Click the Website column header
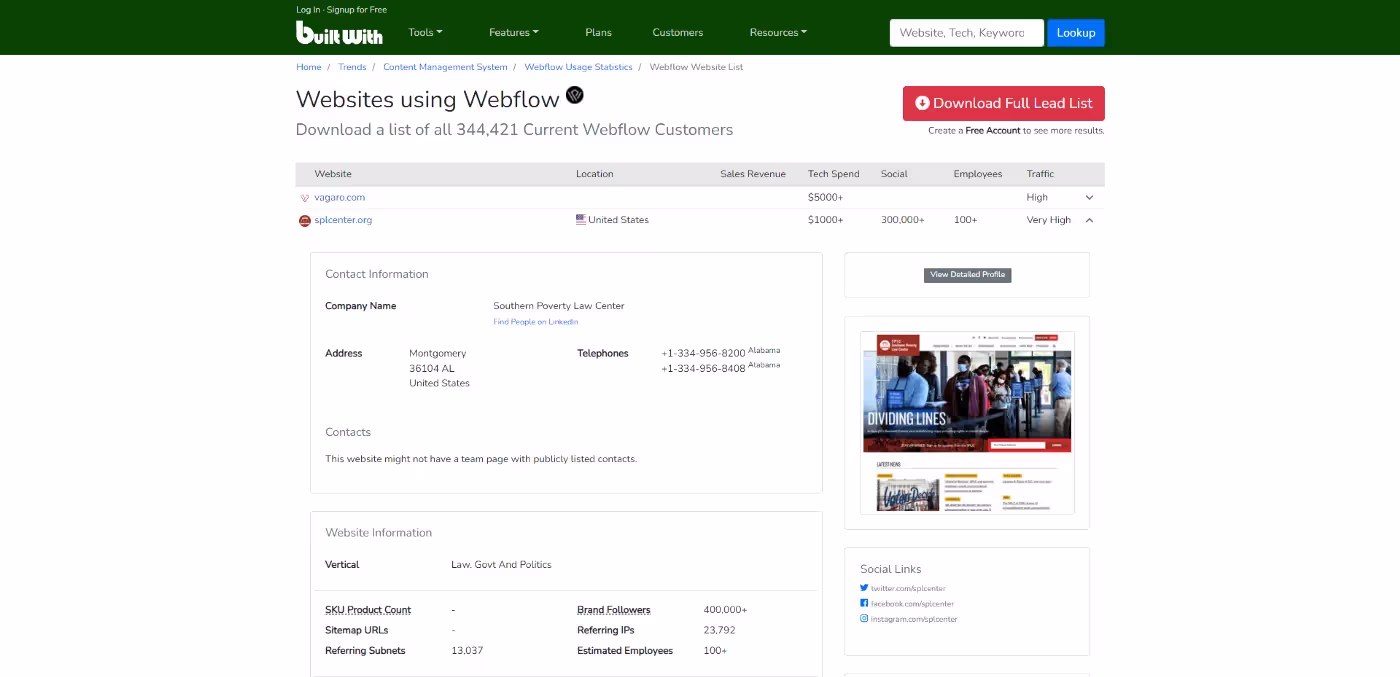 tap(333, 174)
